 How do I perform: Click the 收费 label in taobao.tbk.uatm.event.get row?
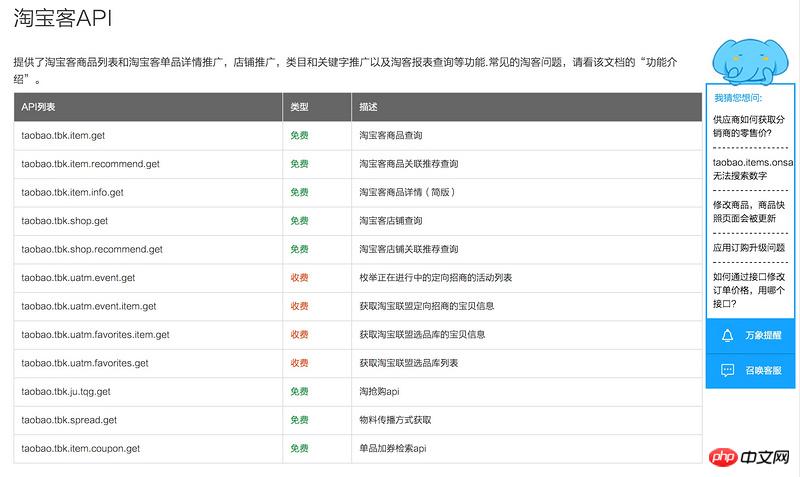[299, 278]
